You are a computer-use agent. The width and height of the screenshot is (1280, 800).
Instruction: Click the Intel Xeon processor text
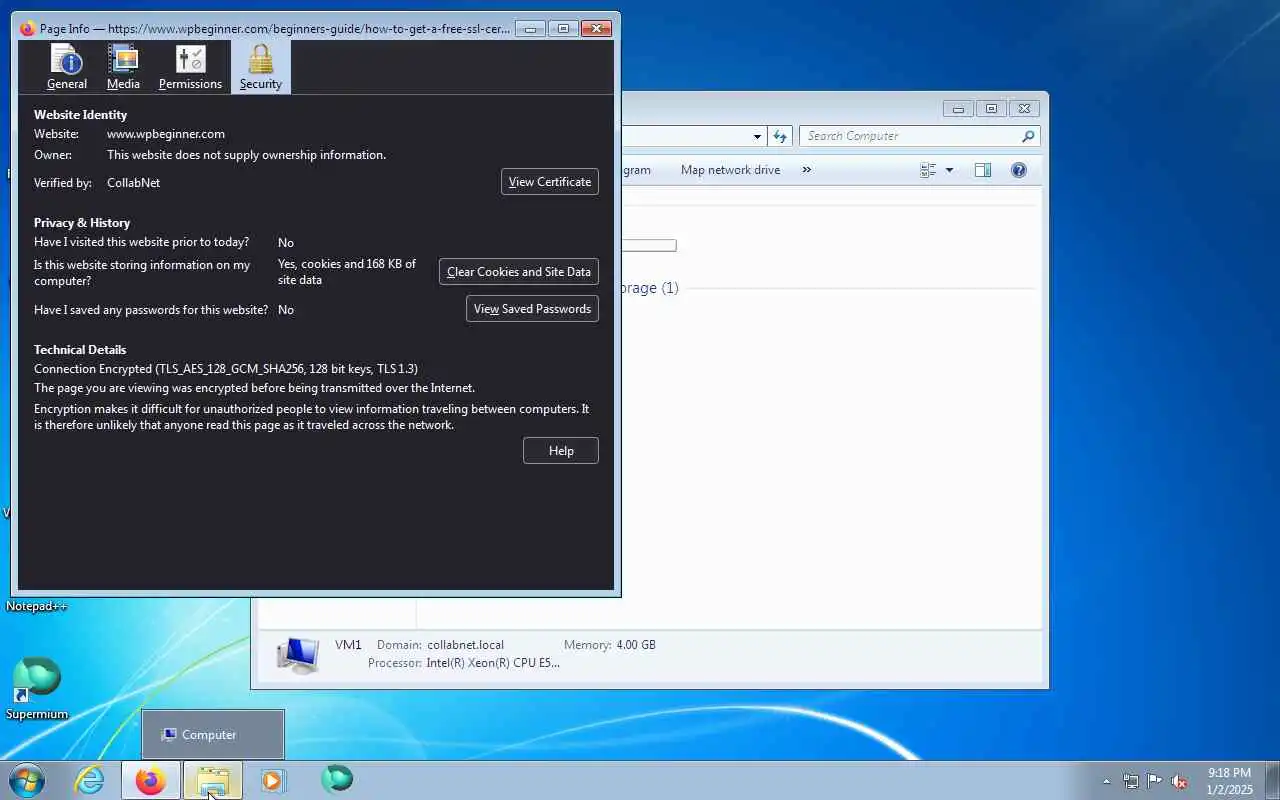coord(493,663)
